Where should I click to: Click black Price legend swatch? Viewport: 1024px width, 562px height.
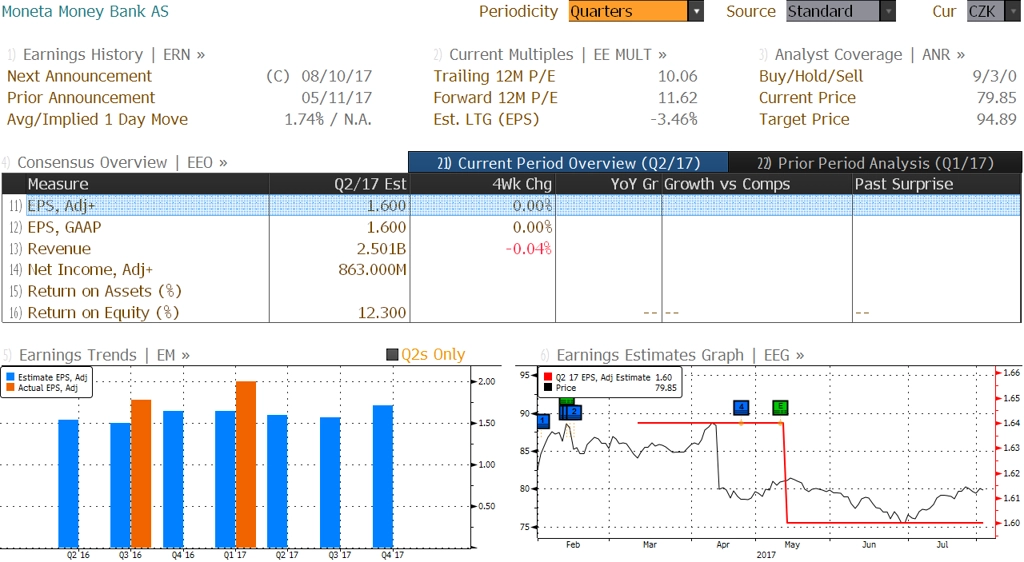(x=548, y=388)
